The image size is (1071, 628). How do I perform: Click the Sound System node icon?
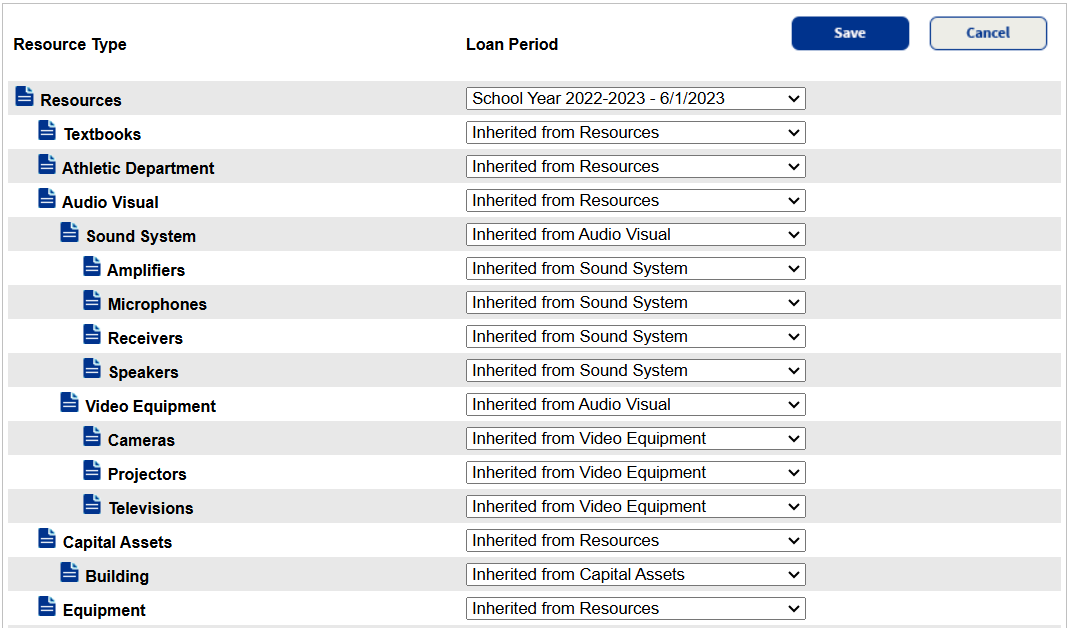[x=69, y=230]
